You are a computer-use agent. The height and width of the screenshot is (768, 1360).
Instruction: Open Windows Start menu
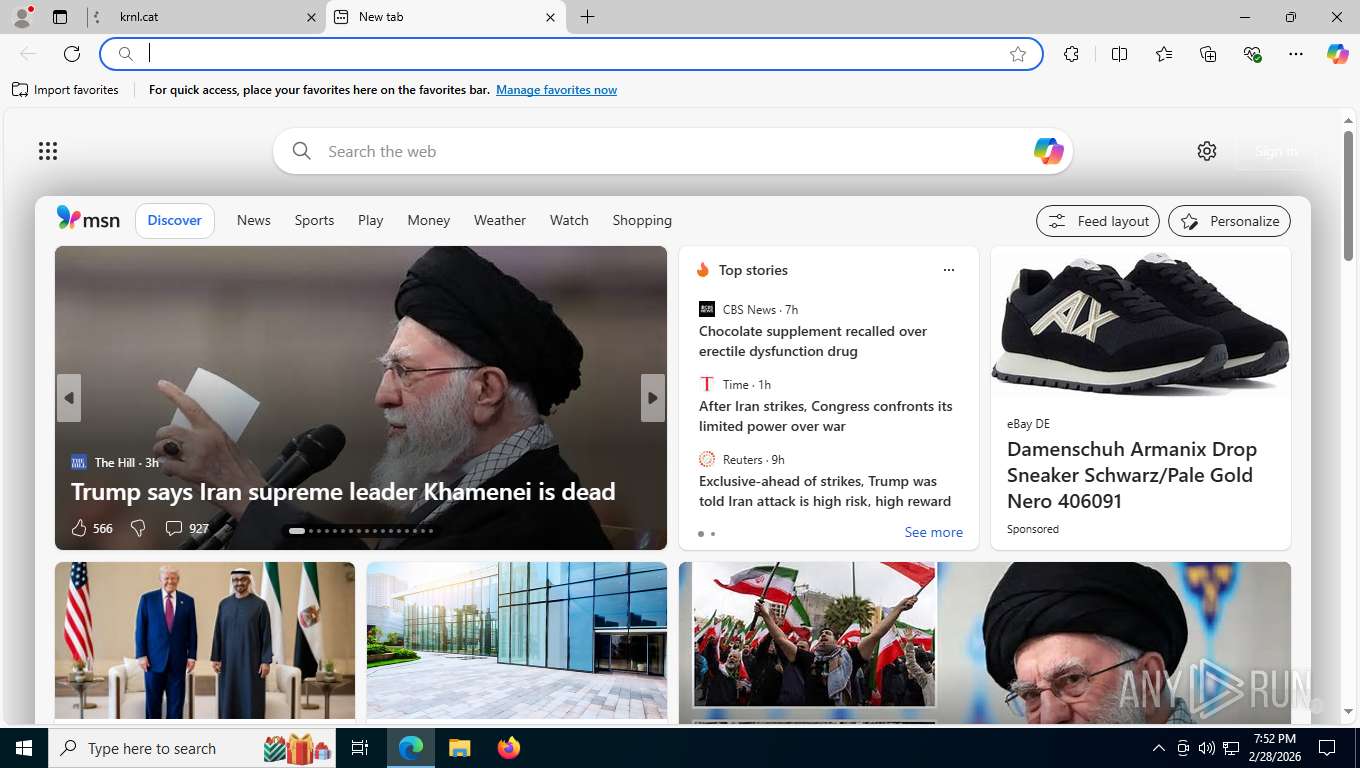point(23,748)
